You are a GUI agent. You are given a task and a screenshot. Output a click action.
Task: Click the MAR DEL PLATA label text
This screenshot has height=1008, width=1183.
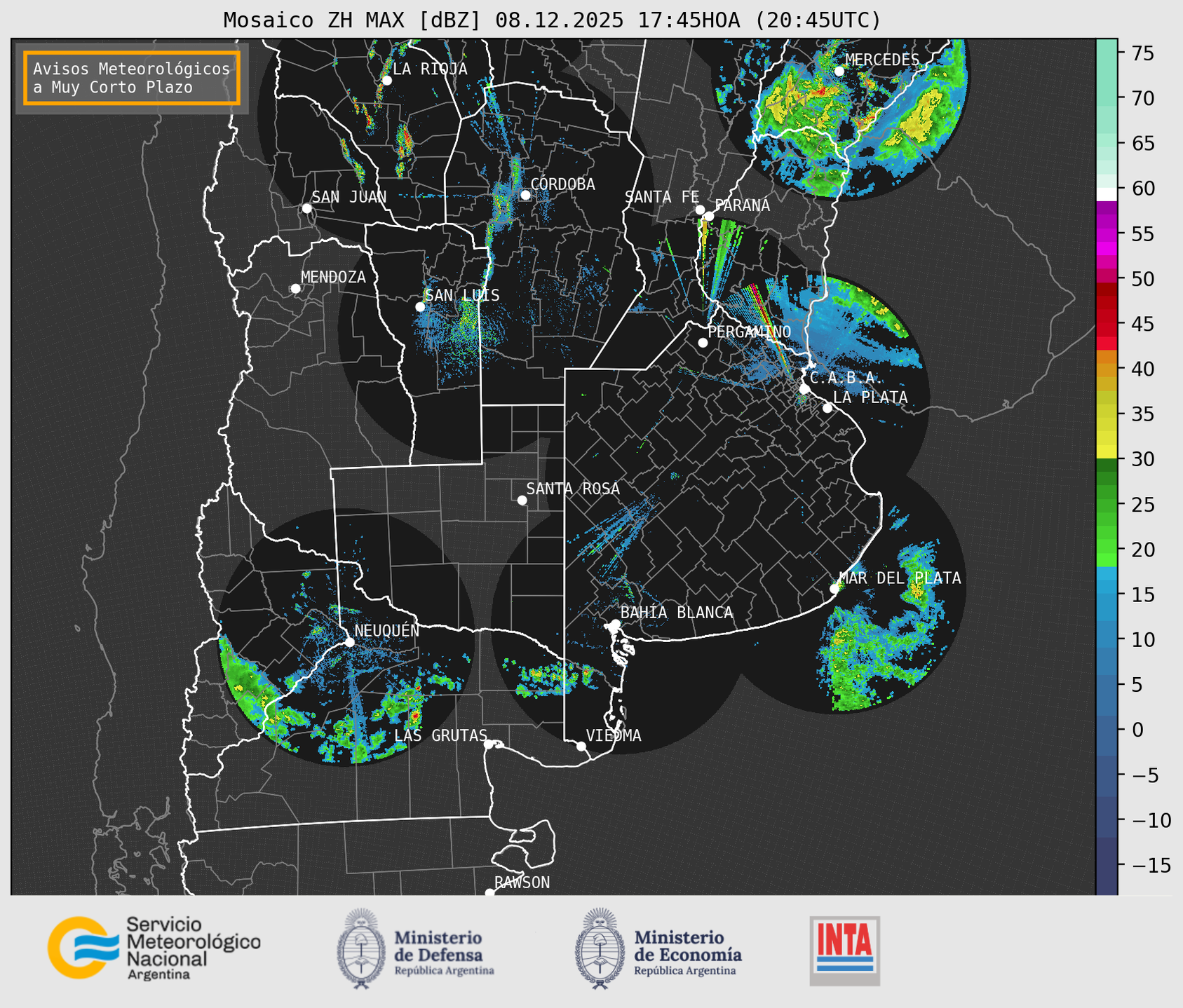tap(900, 578)
